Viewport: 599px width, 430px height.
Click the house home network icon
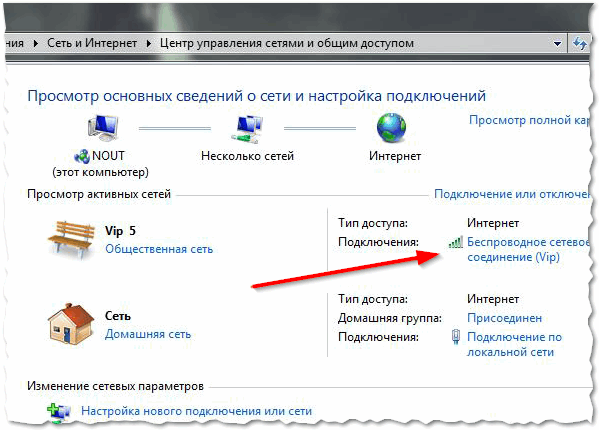tap(70, 324)
